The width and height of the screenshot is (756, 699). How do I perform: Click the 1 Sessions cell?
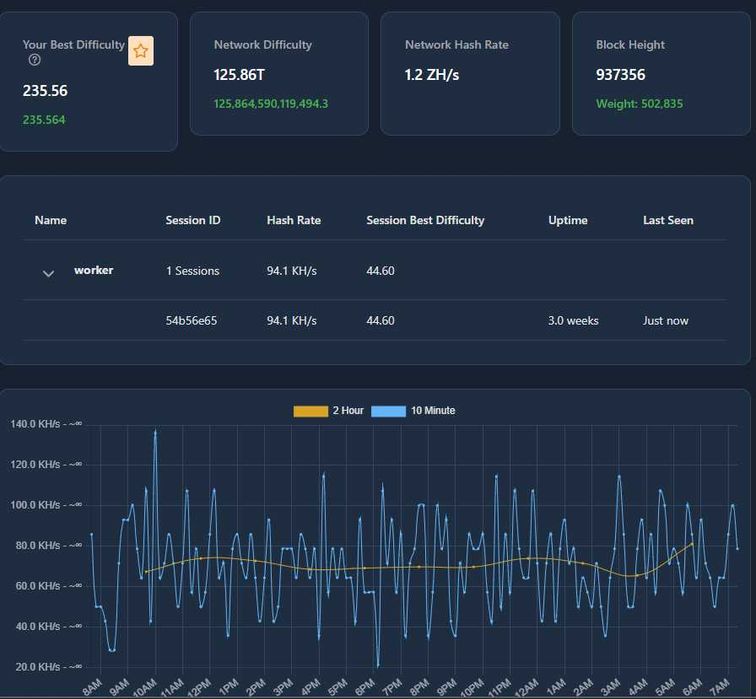coord(193,271)
